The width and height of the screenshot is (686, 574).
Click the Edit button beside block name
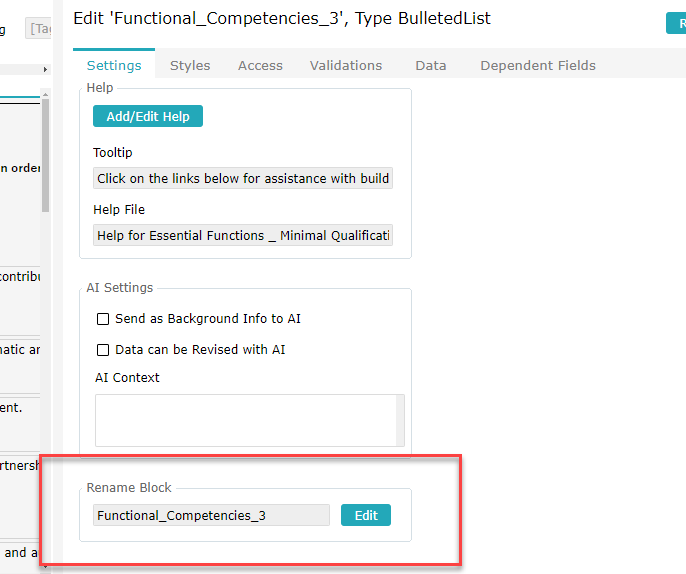(x=366, y=515)
